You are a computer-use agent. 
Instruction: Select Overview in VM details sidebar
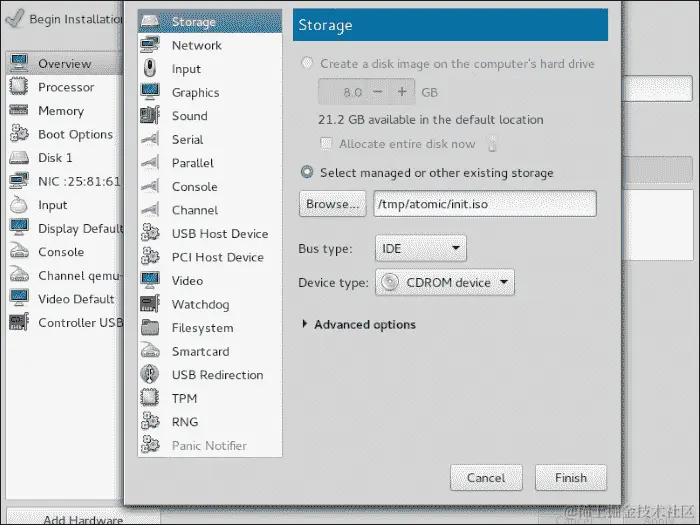point(64,63)
